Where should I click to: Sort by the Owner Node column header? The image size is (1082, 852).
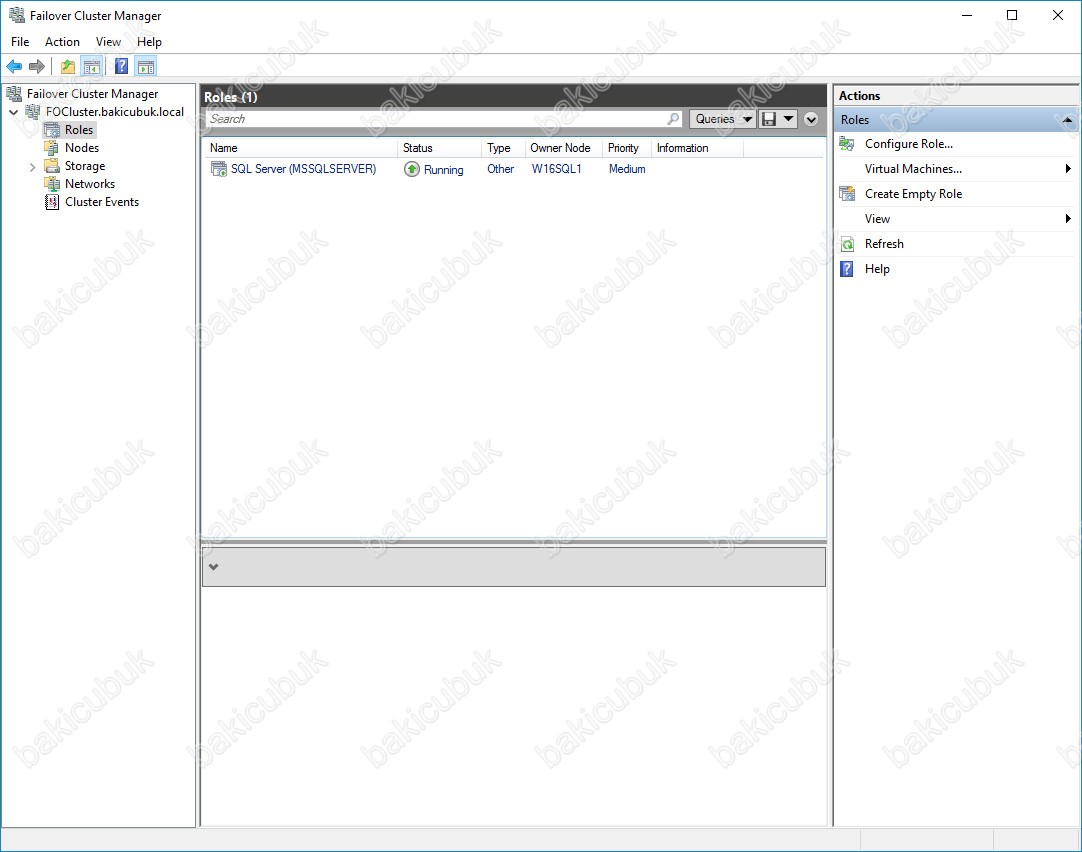pyautogui.click(x=563, y=148)
